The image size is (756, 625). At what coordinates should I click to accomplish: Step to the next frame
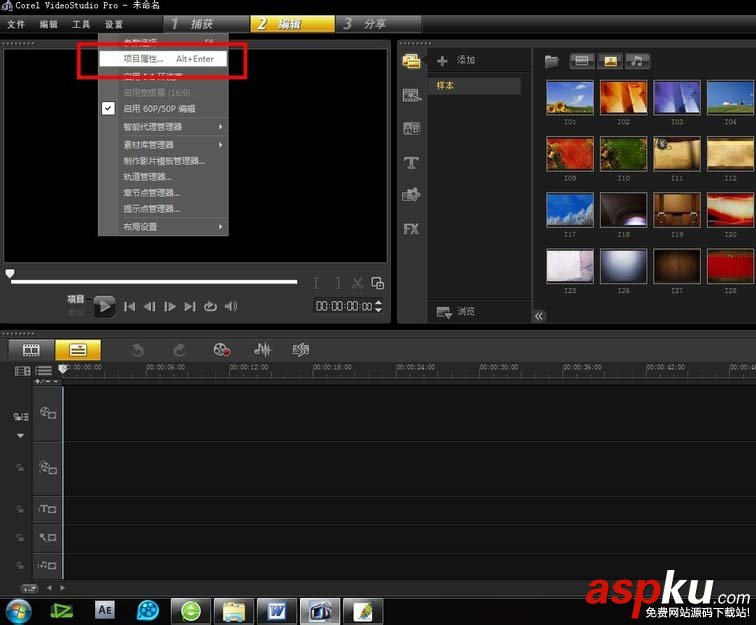coord(170,306)
